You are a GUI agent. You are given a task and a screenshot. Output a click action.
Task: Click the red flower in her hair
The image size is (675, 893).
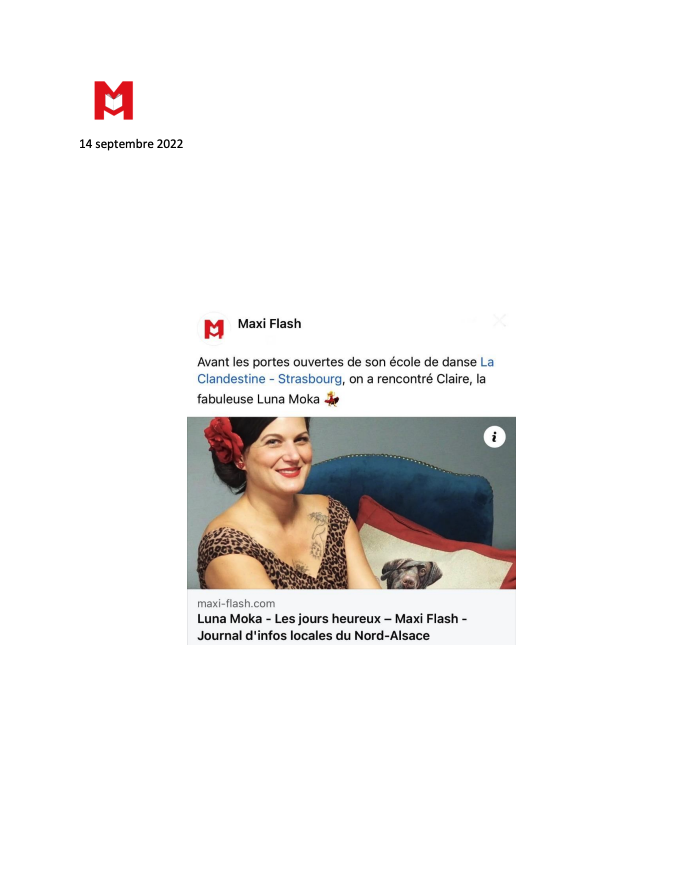[224, 440]
